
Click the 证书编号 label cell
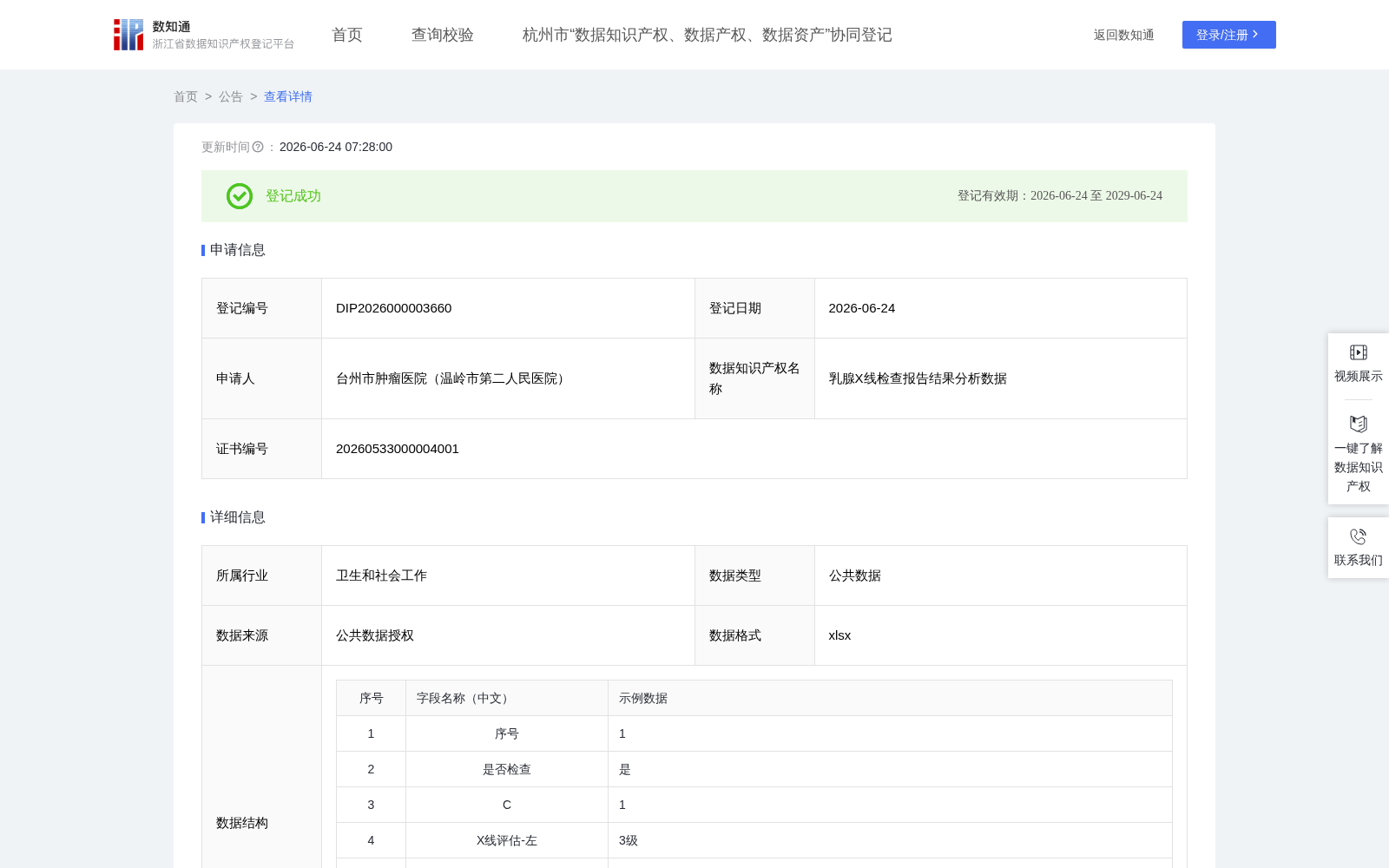coord(261,449)
